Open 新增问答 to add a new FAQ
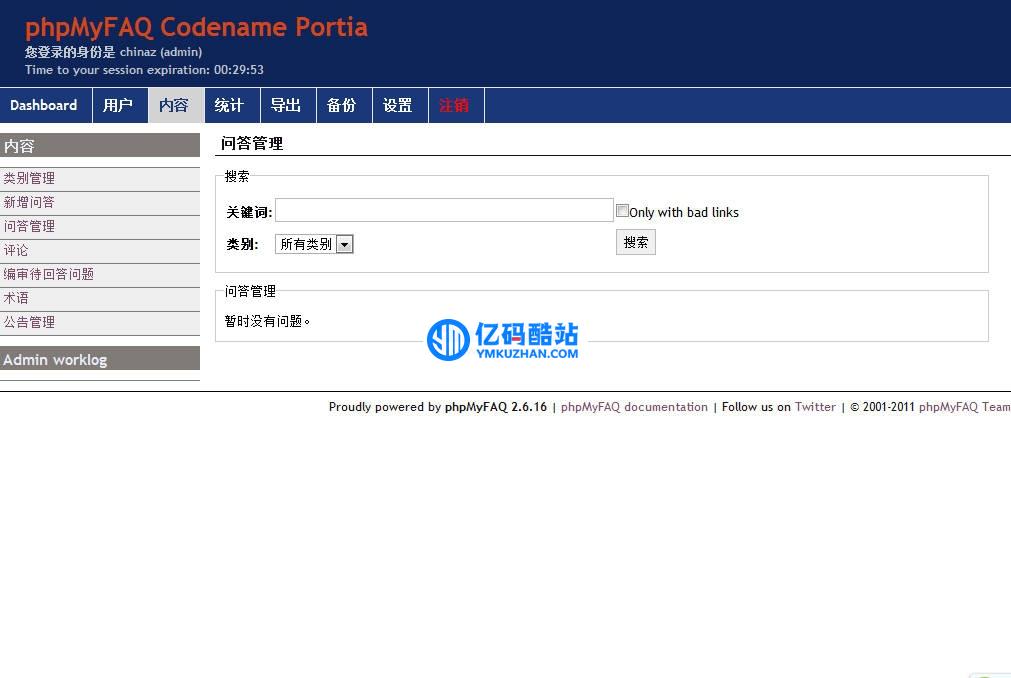The height and width of the screenshot is (678, 1011). pos(29,202)
